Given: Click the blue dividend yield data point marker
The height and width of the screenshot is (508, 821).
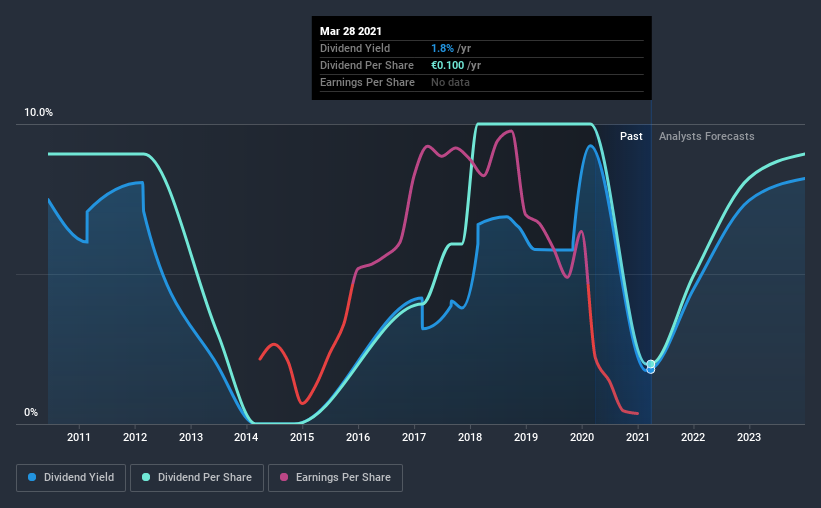Looking at the screenshot, I should [651, 370].
